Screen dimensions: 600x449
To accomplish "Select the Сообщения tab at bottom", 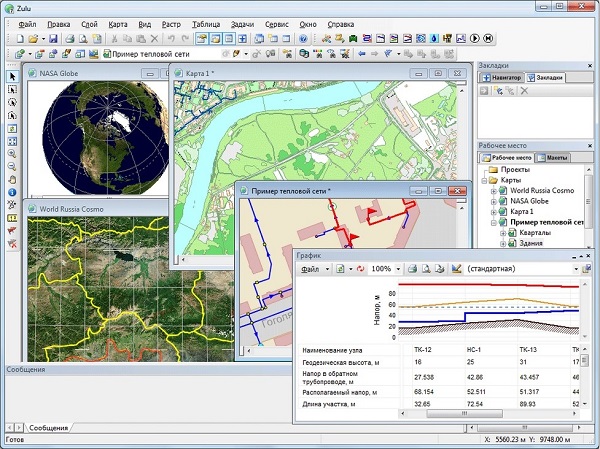I will (46, 427).
